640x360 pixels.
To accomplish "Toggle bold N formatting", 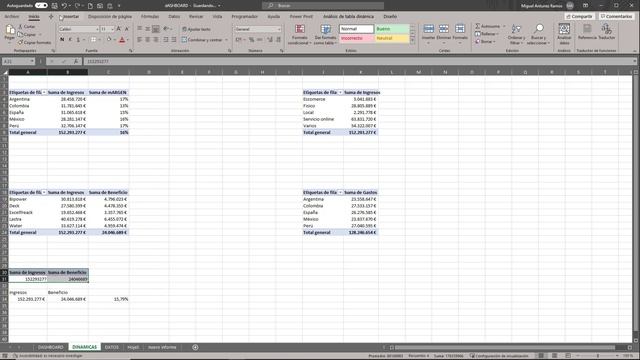I will click(62, 40).
